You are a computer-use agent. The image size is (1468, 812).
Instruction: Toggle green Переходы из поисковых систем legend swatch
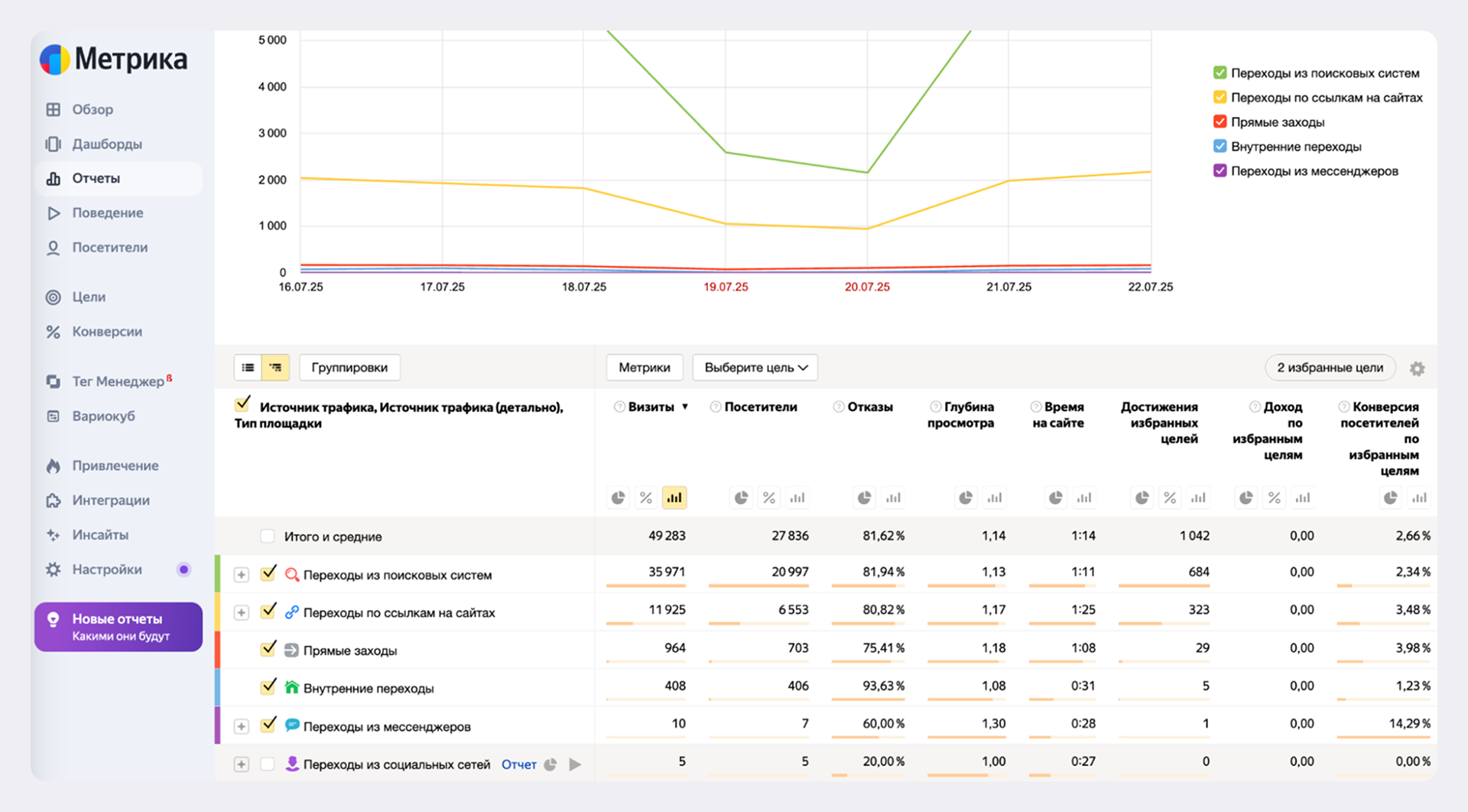1220,73
